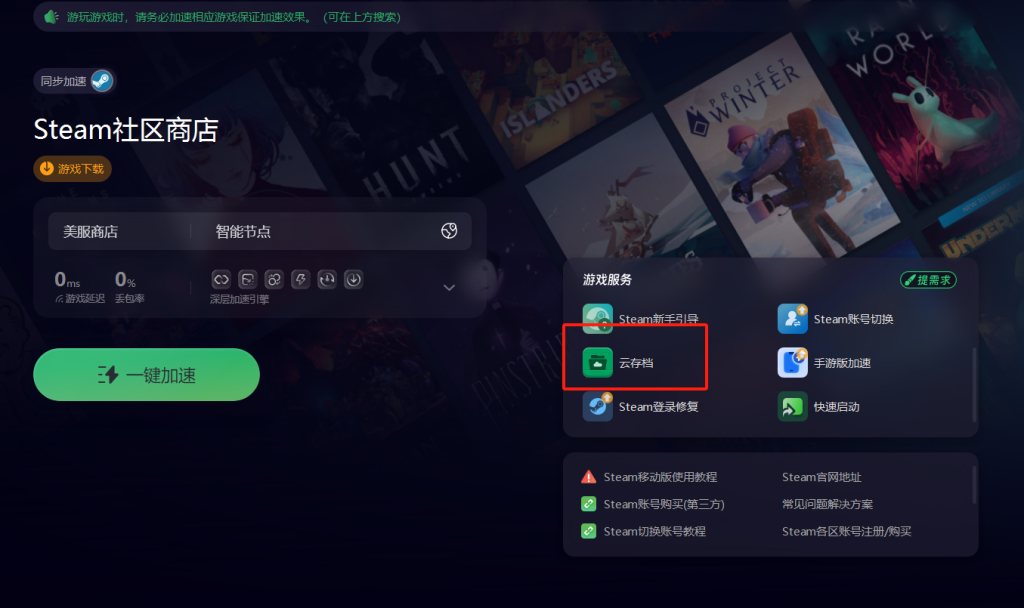Click the 一键加速 green button
This screenshot has width=1024, height=608.
click(146, 375)
